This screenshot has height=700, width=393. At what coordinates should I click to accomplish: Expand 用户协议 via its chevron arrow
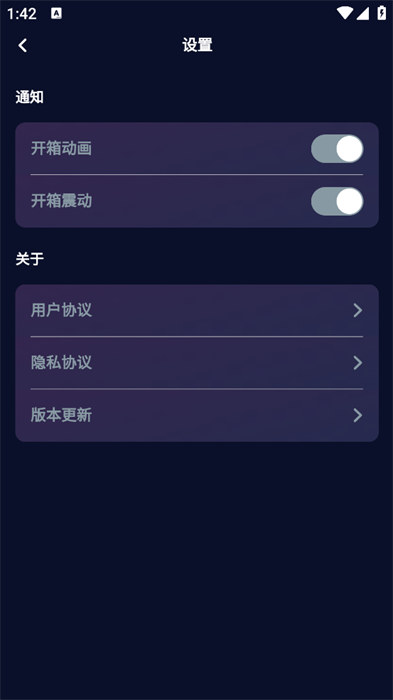[358, 310]
